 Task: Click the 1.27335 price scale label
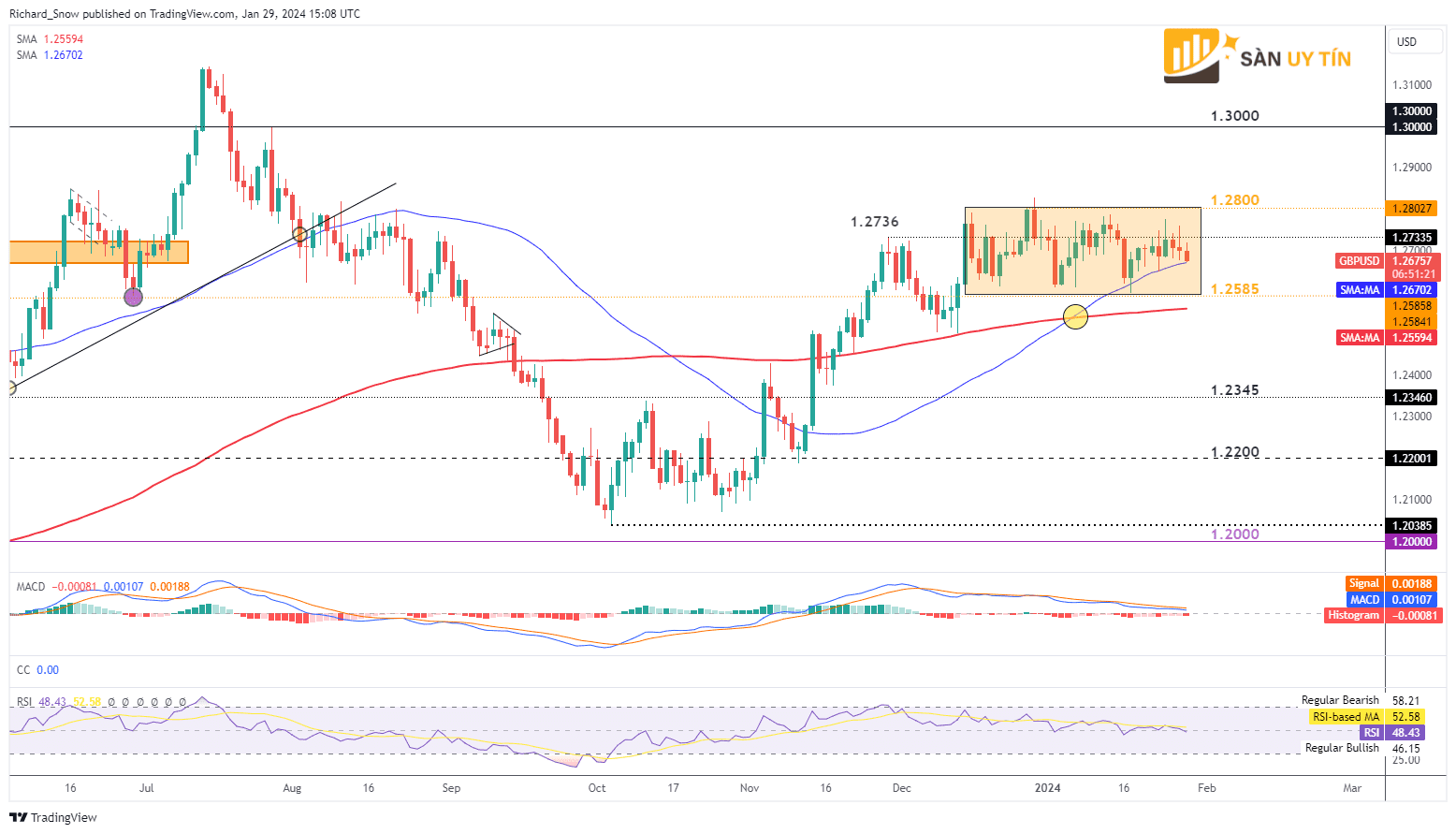coord(1412,238)
